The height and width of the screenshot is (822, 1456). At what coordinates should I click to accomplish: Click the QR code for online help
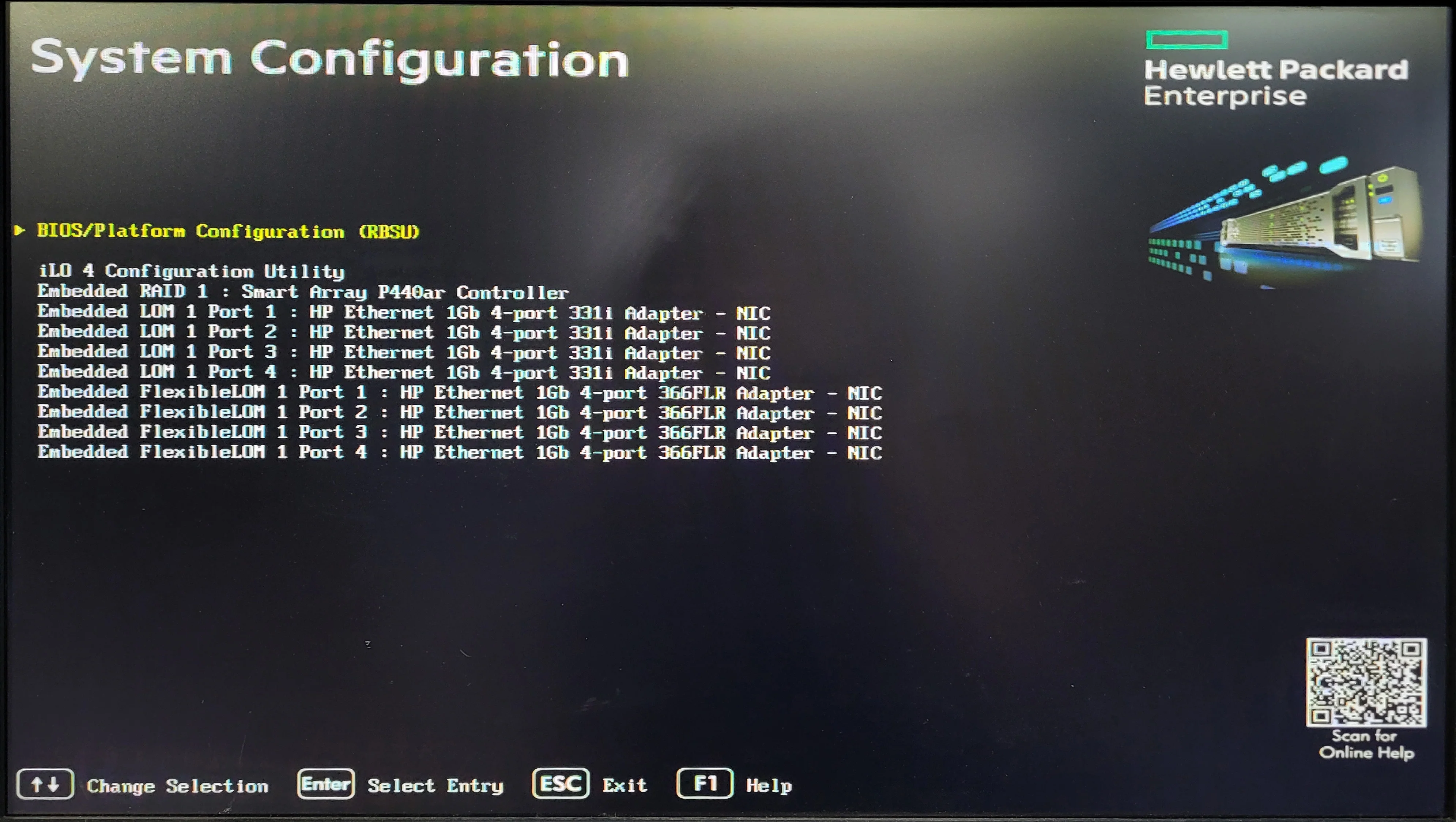point(1366,682)
